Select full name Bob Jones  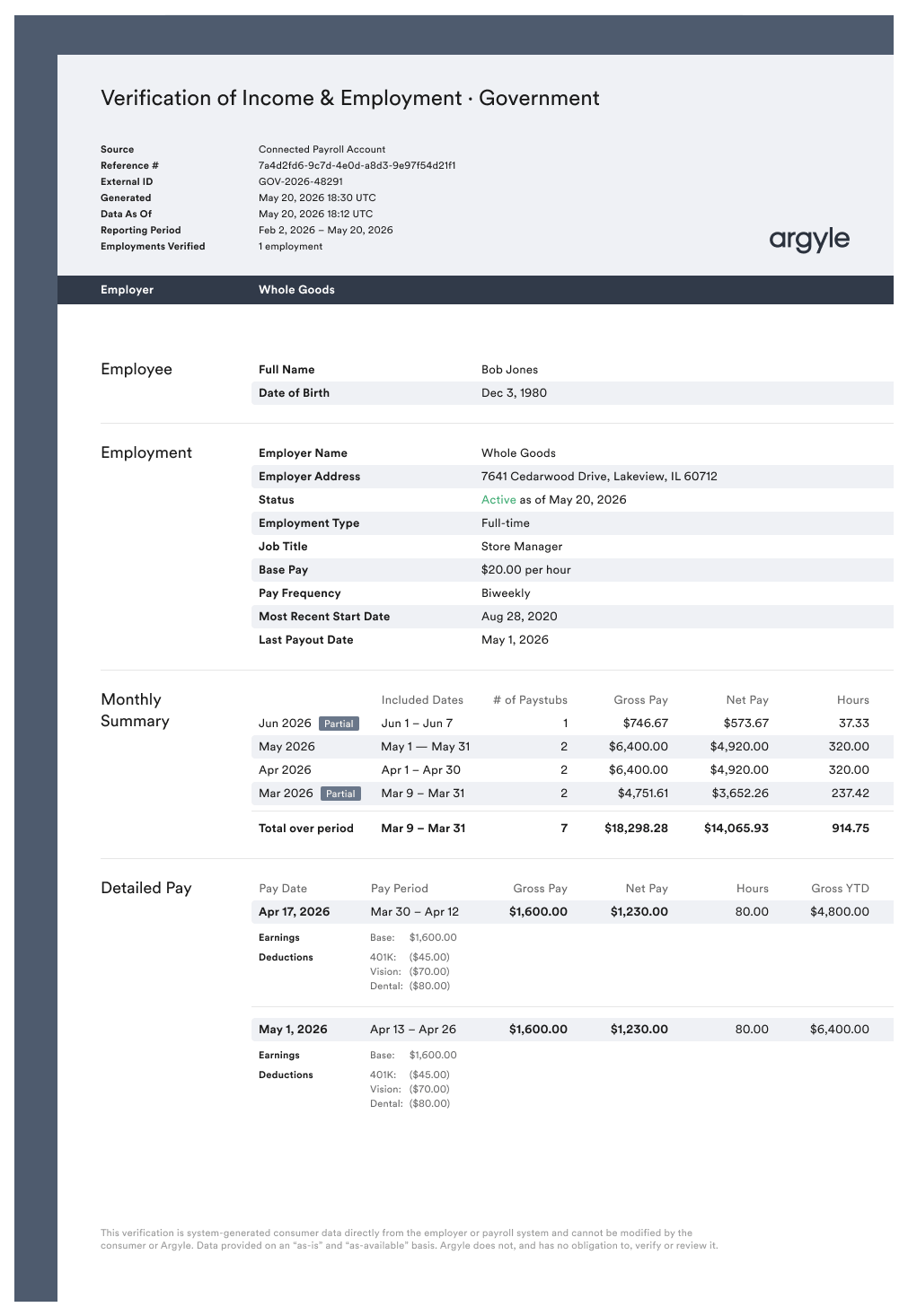pos(509,370)
